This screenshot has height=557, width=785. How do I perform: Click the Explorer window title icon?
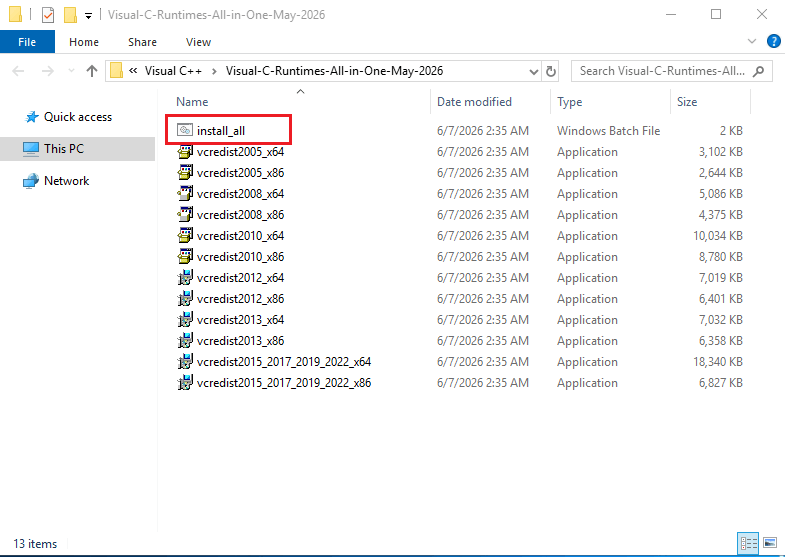pyautogui.click(x=16, y=15)
